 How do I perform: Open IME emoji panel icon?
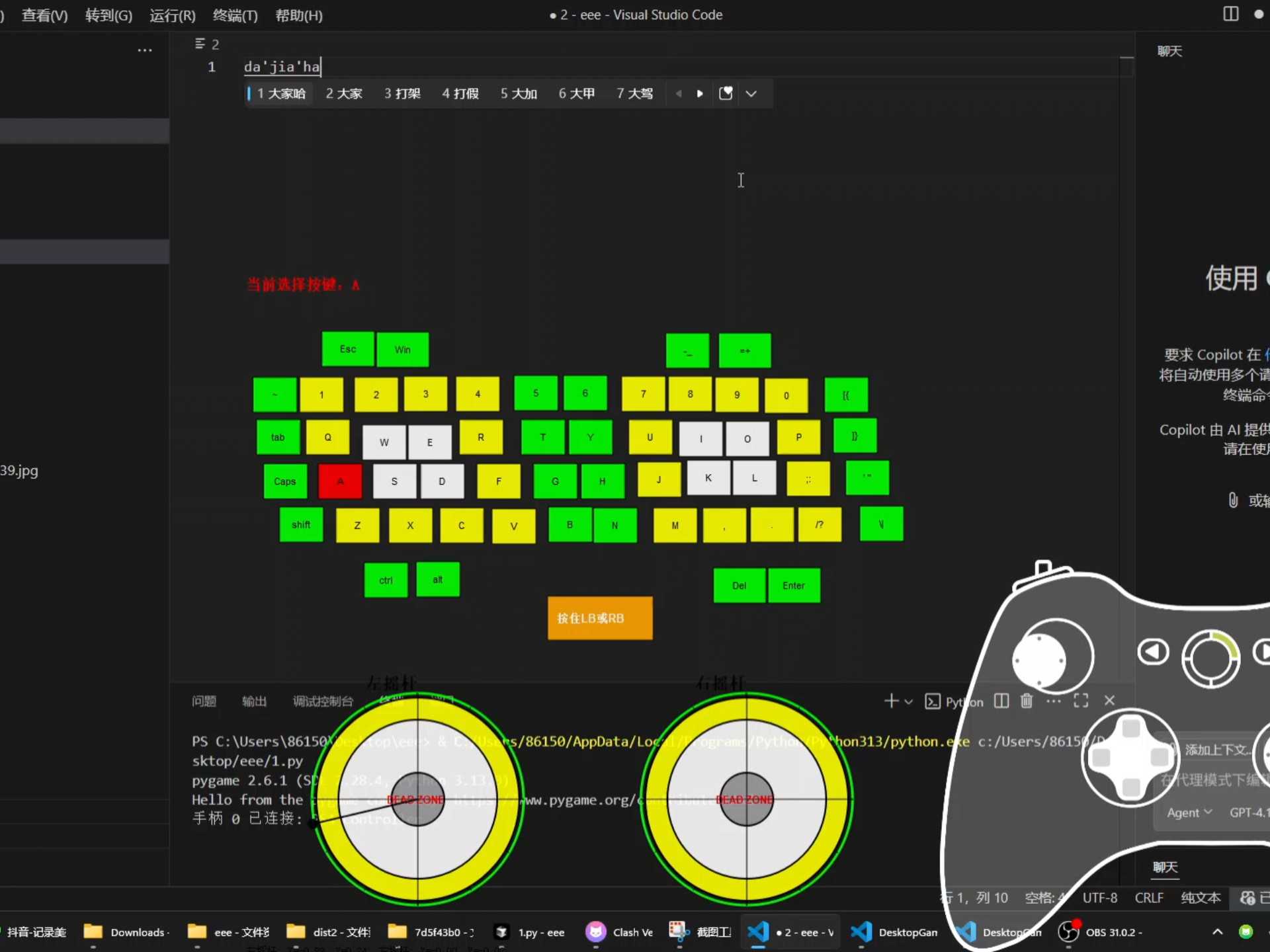[726, 93]
